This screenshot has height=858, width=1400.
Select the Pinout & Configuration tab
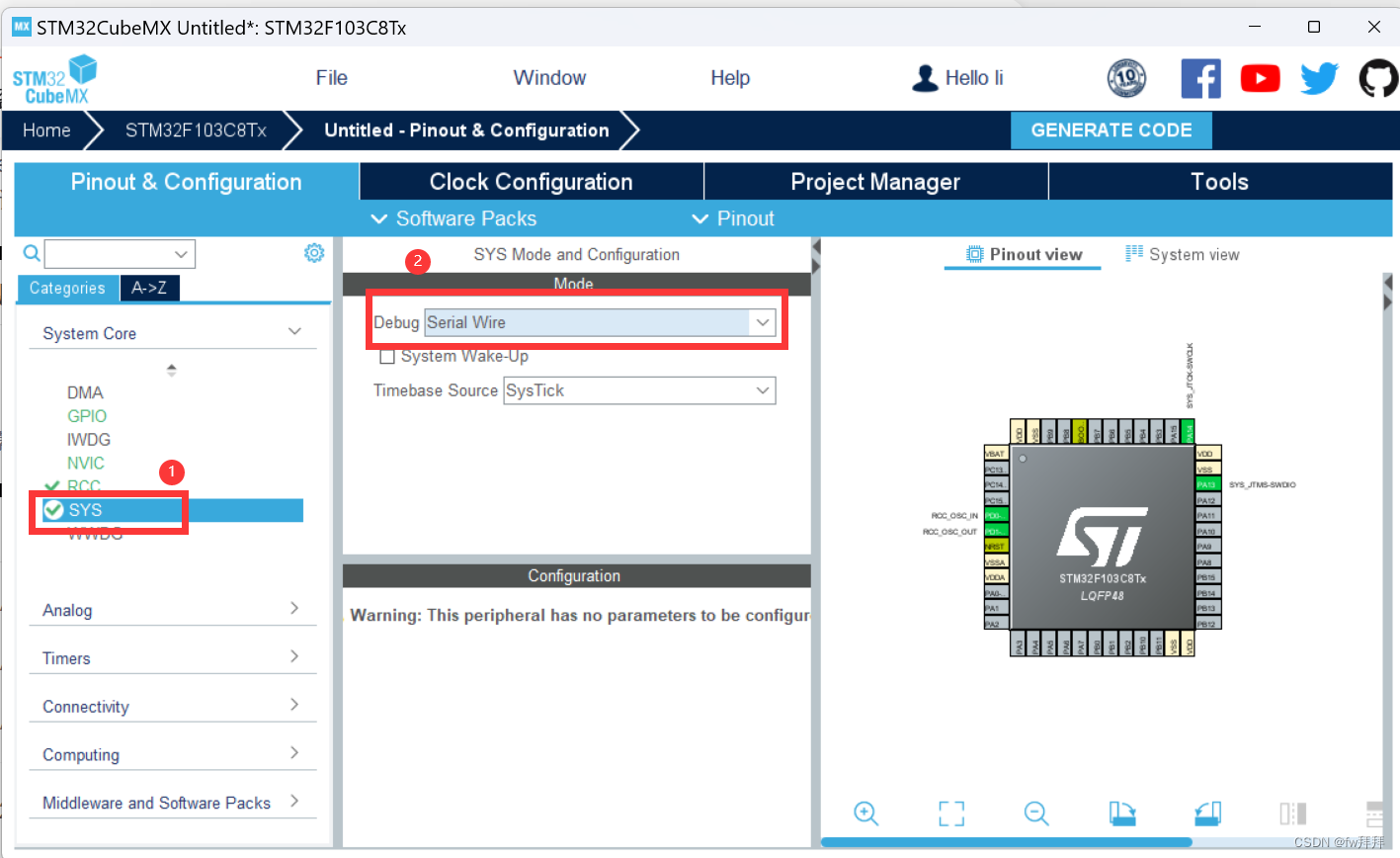click(x=187, y=182)
